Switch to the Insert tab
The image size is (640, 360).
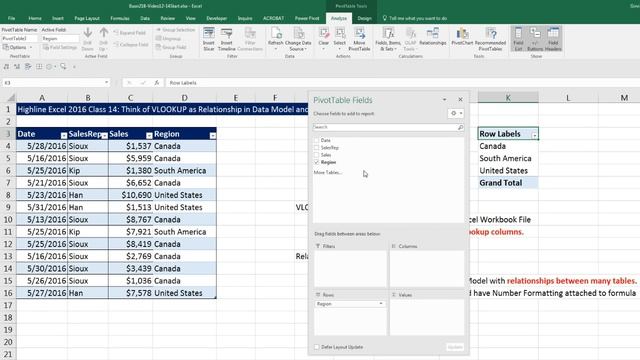[x=58, y=18]
